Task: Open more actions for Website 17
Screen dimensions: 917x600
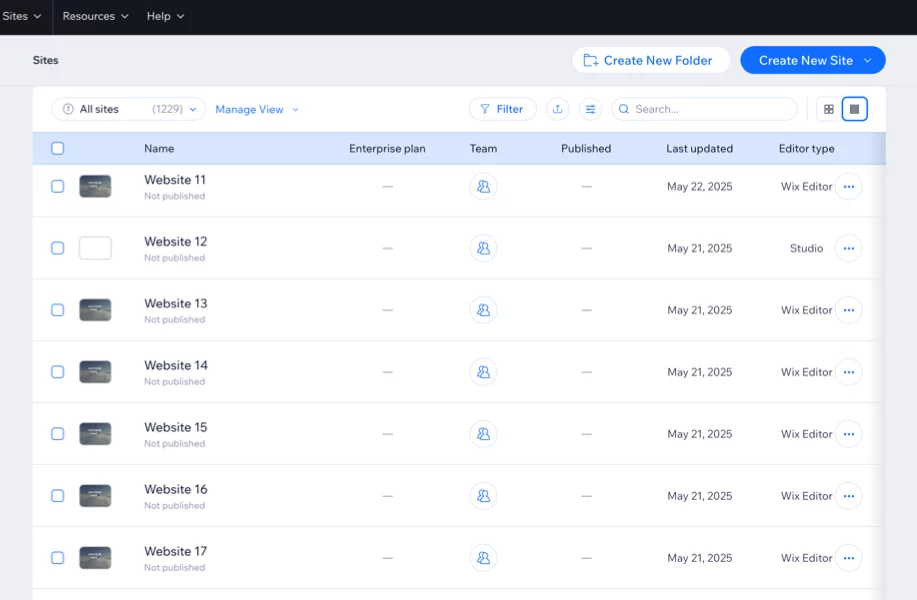Action: [848, 558]
